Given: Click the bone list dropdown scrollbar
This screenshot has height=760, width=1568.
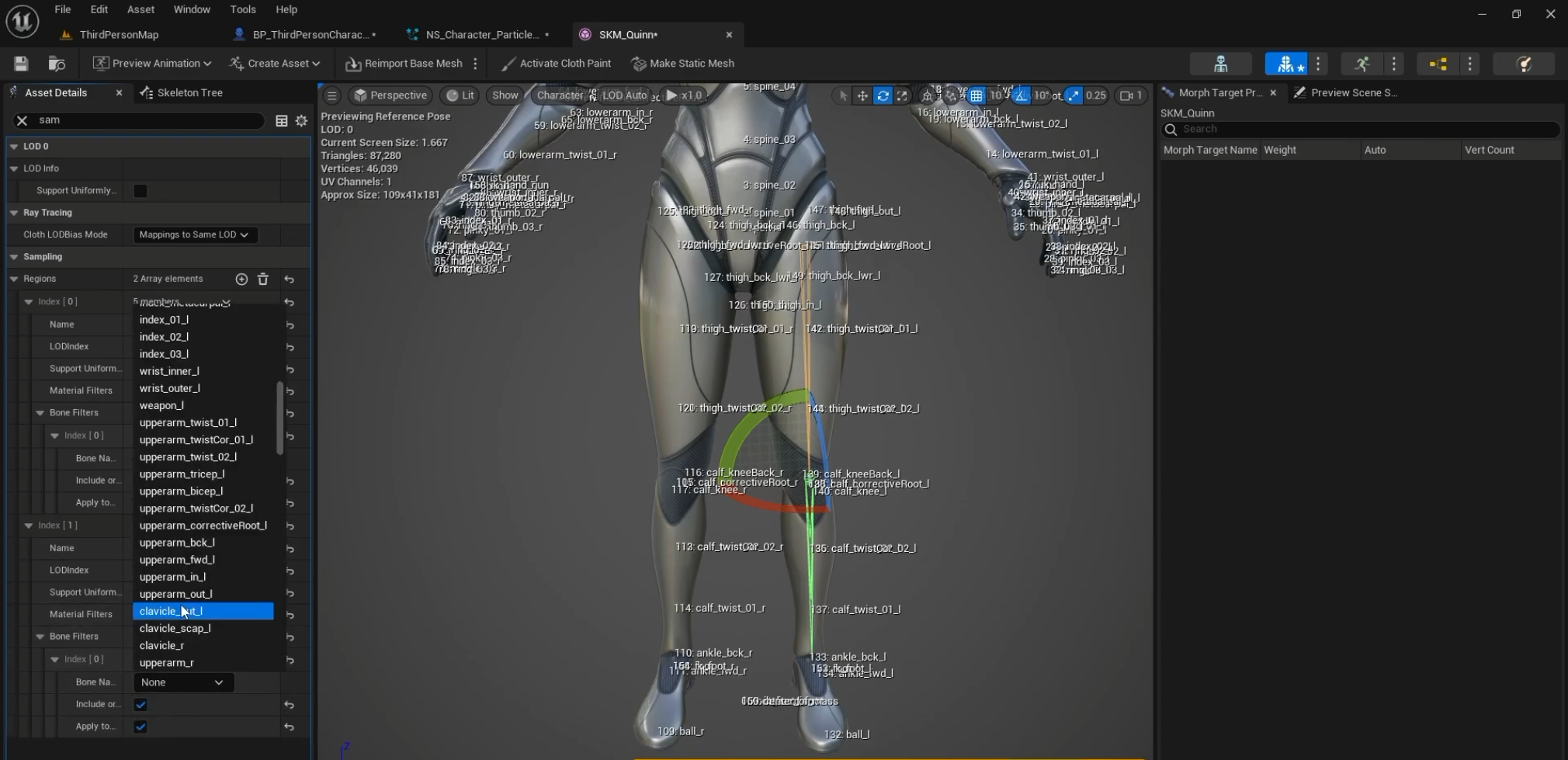Looking at the screenshot, I should coord(279,418).
